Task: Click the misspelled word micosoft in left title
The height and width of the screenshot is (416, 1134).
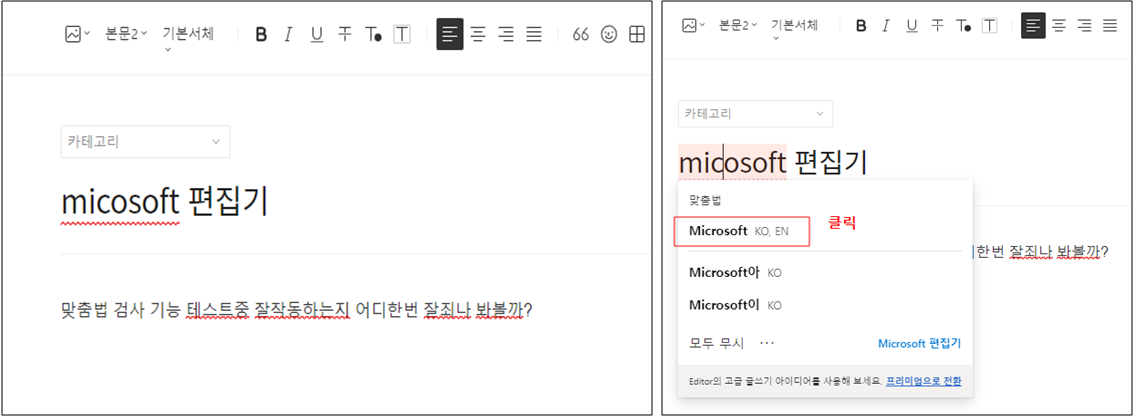Action: click(120, 203)
